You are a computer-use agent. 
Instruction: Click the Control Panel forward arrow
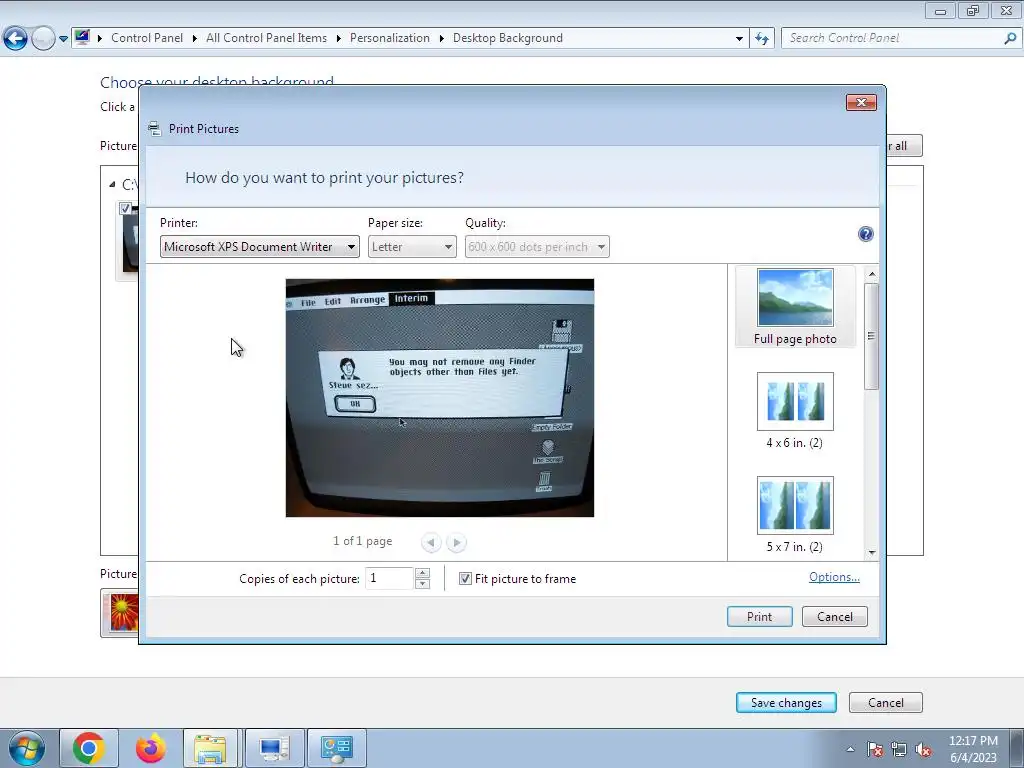click(43, 39)
